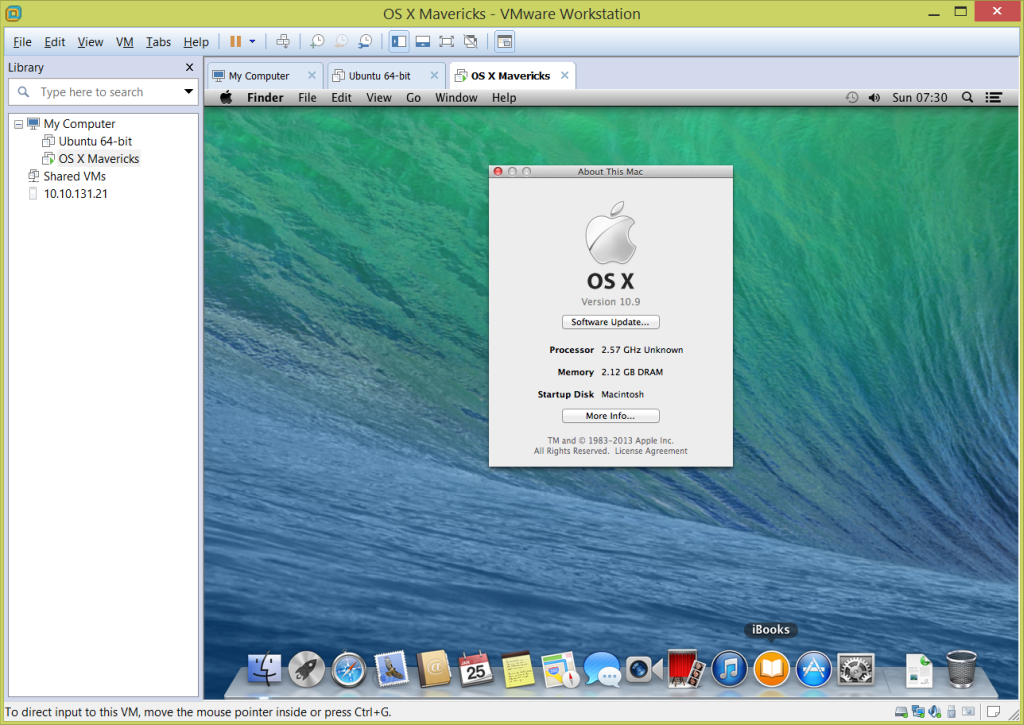Select Shared VMs in the library
1024x725 pixels.
[74, 176]
